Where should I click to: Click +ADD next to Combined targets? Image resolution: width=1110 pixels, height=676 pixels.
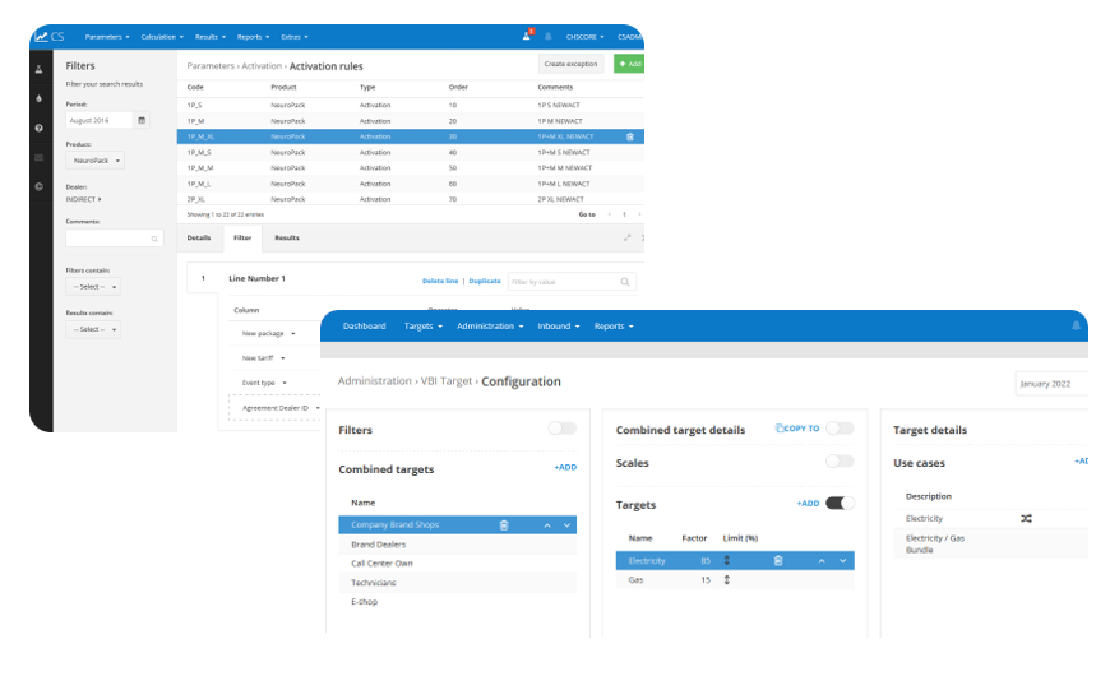(x=565, y=467)
